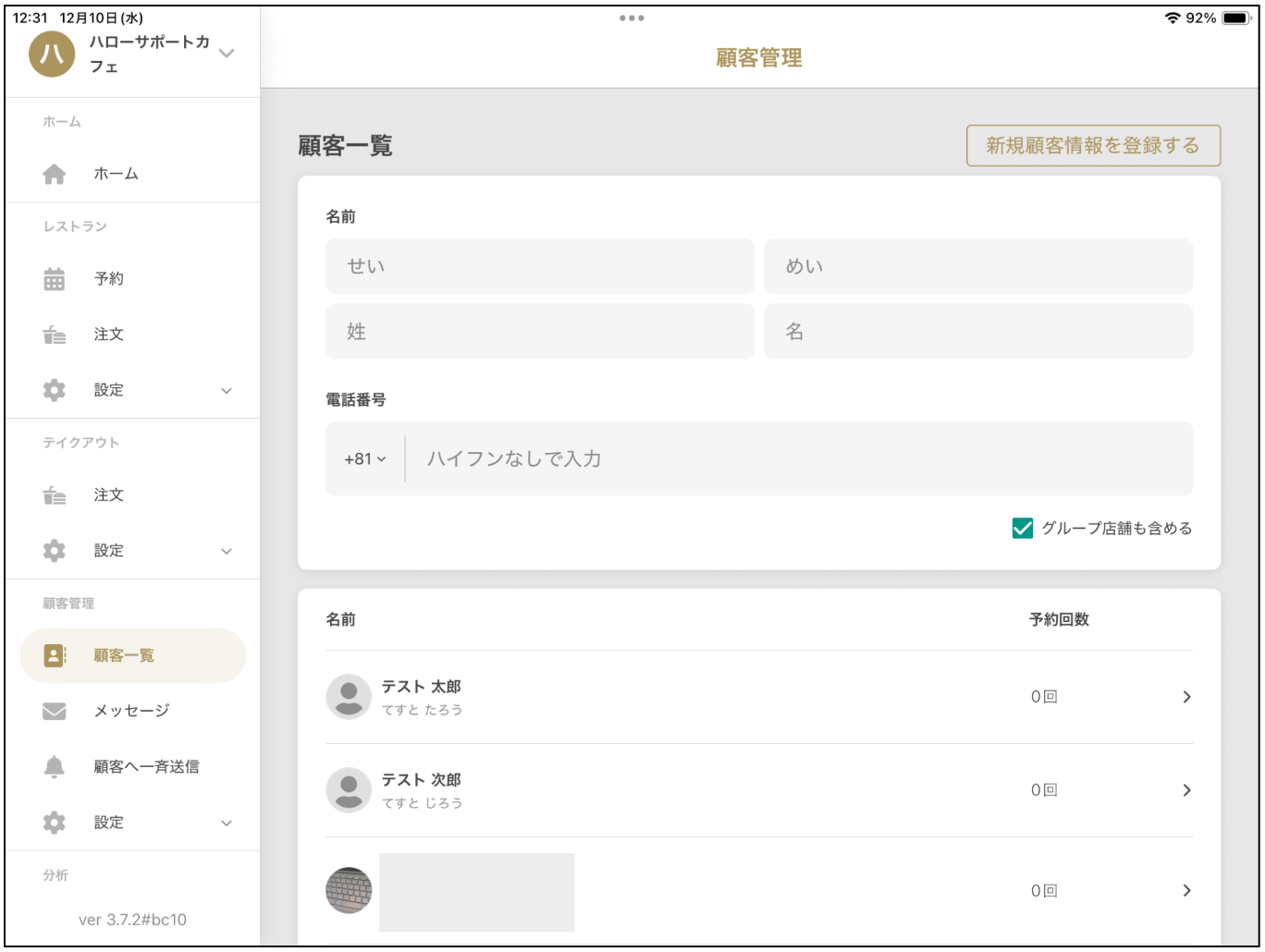
Task: Select the ホーム home icon in sidebar
Action: [53, 173]
